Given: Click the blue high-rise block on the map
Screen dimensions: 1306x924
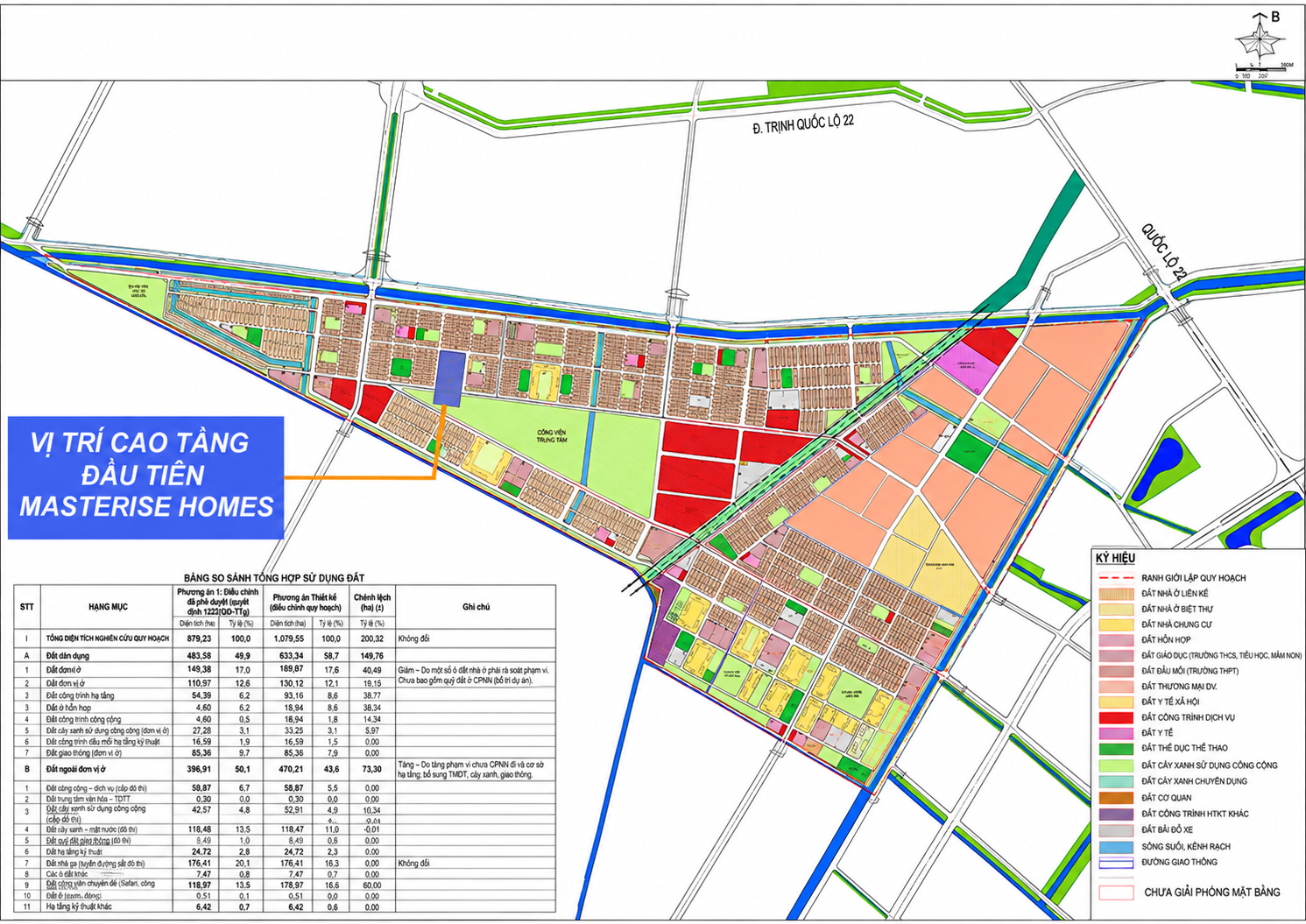Looking at the screenshot, I should click(448, 377).
